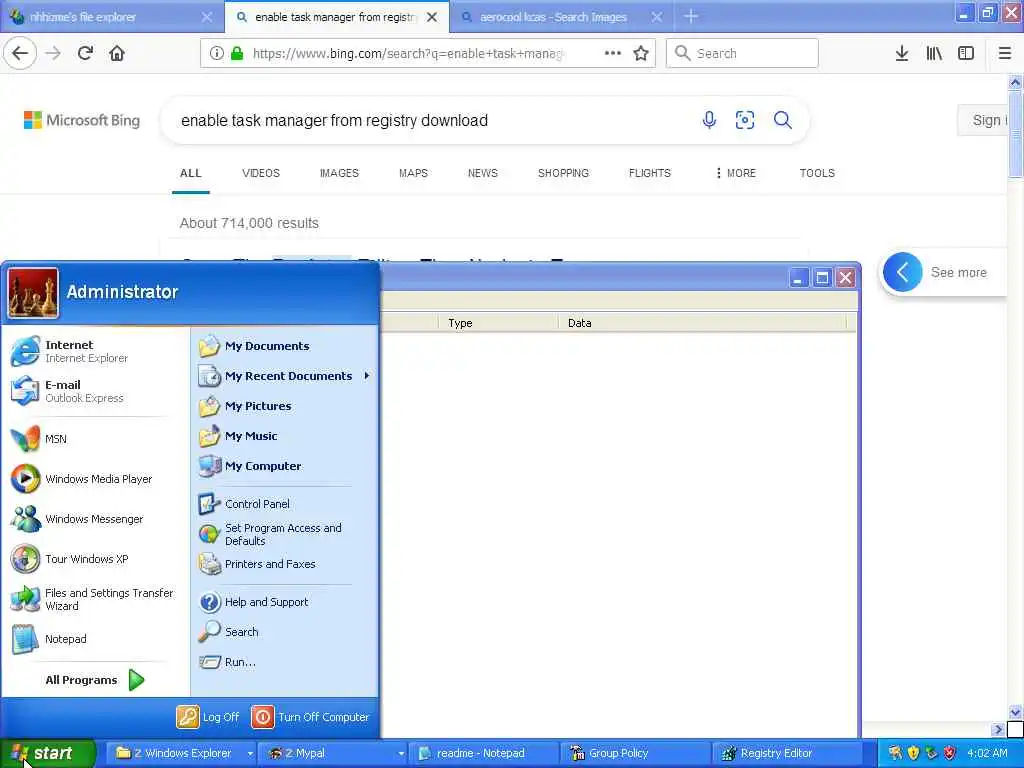Sort Registry Editor by Data column
This screenshot has height=768, width=1024.
[702, 323]
